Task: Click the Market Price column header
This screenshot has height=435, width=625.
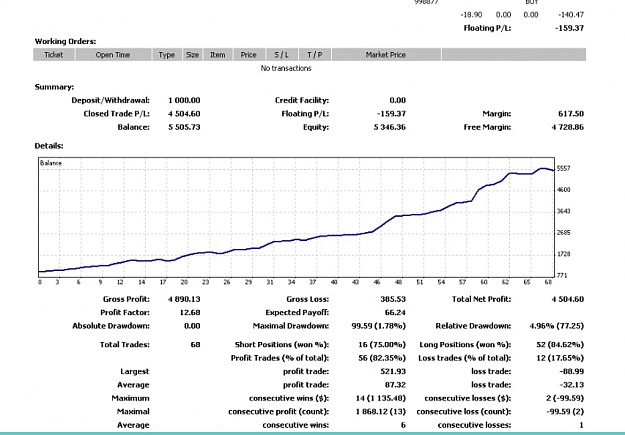Action: pos(386,55)
